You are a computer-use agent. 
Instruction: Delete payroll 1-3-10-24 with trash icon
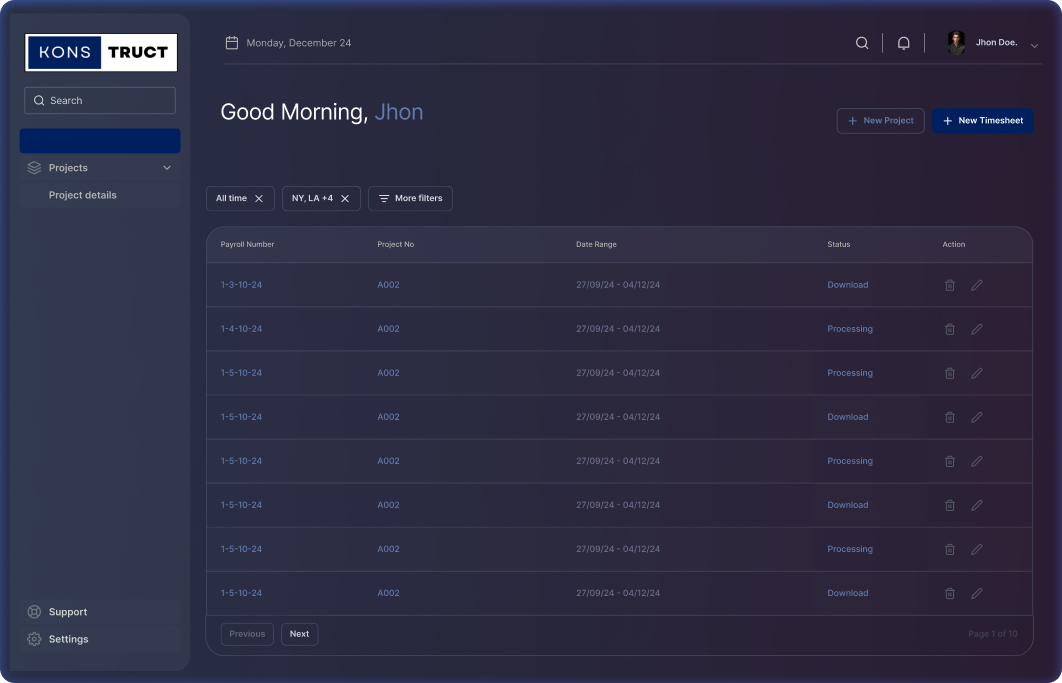(x=950, y=285)
